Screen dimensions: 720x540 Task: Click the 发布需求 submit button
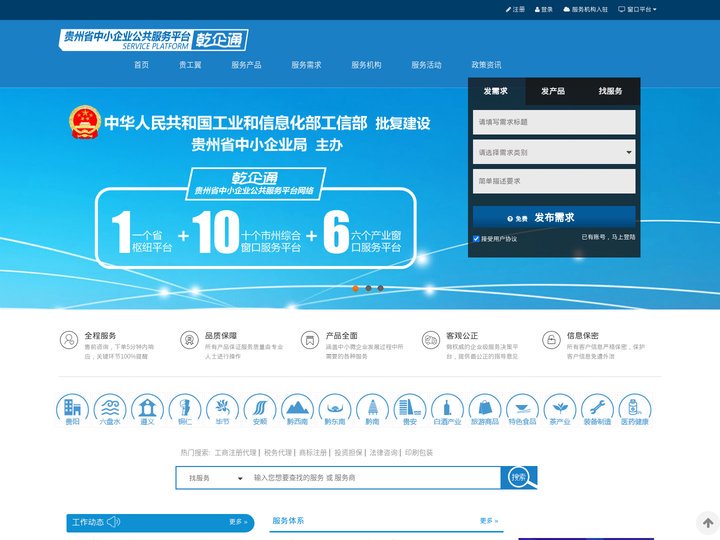pos(554,218)
